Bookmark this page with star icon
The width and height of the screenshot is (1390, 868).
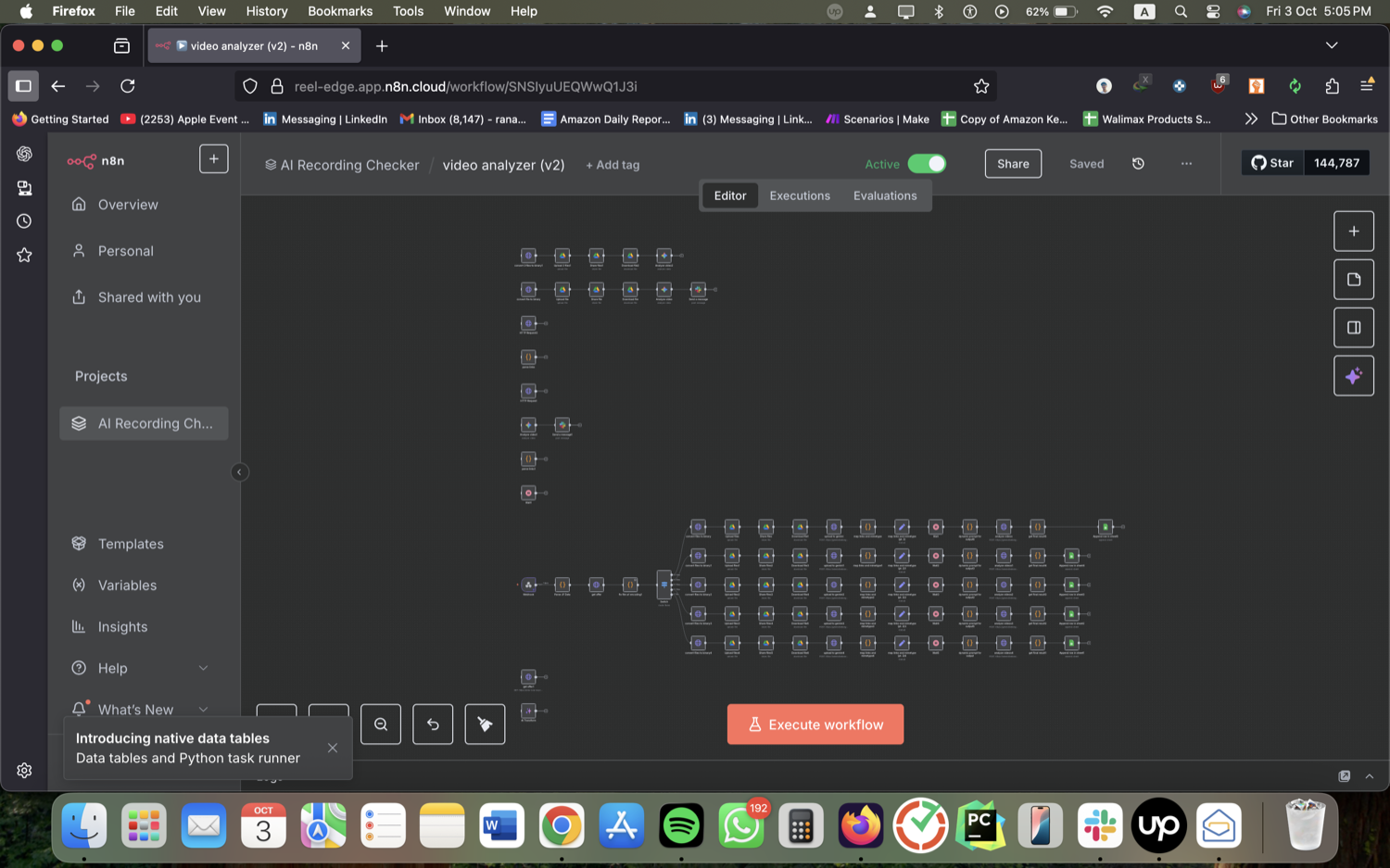coord(981,86)
